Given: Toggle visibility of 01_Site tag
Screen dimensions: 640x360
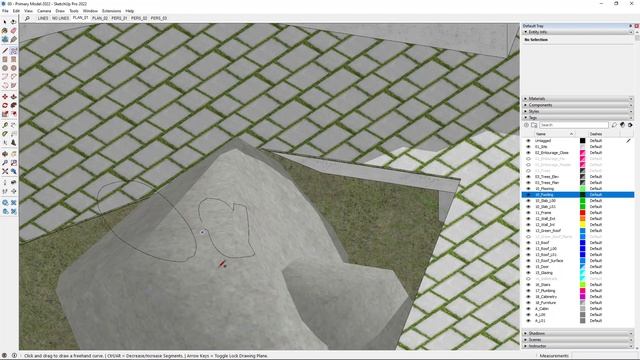Looking at the screenshot, I should point(528,147).
